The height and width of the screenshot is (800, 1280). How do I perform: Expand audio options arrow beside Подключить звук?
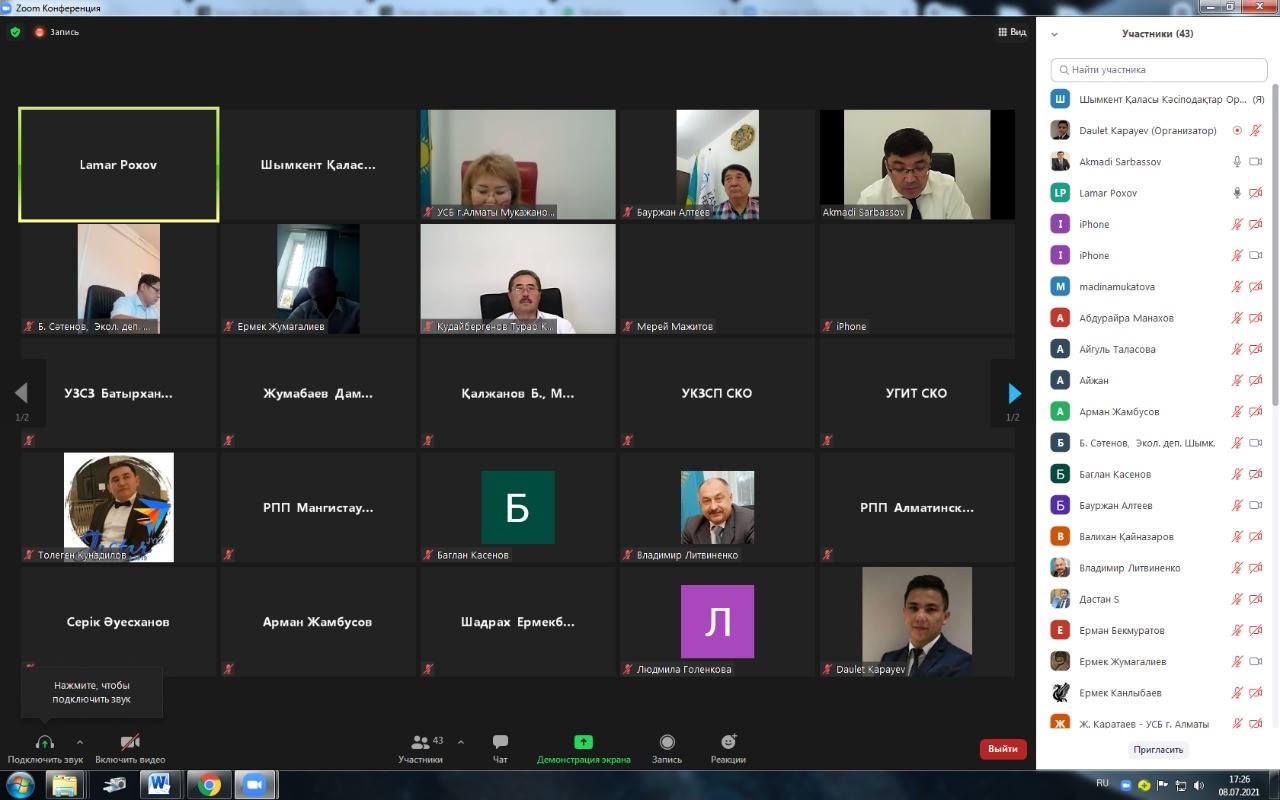80,742
